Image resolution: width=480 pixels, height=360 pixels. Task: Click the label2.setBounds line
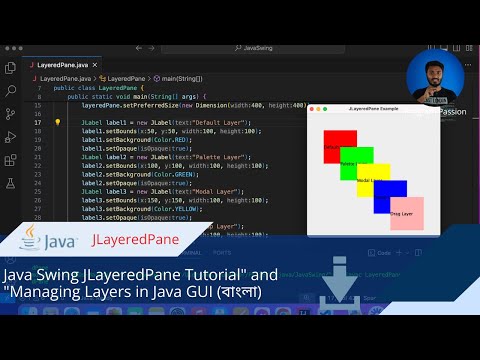(175, 166)
